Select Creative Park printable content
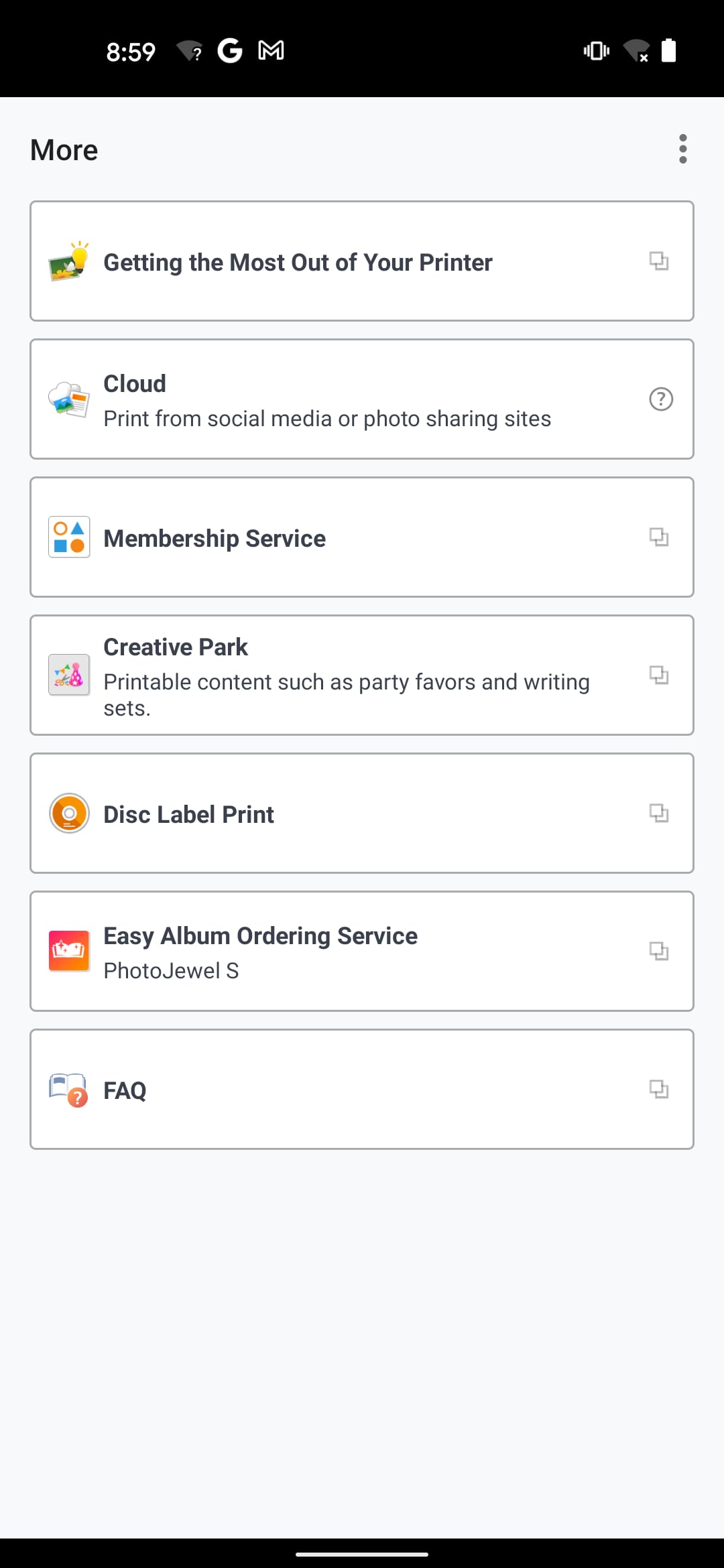This screenshot has height=1568, width=724. pyautogui.click(x=346, y=682)
